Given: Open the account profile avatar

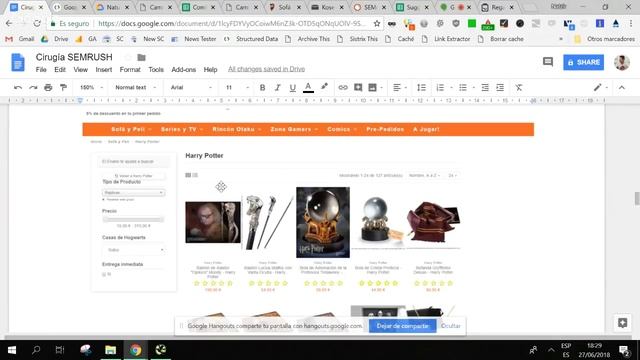Looking at the screenshot, I should tap(622, 62).
